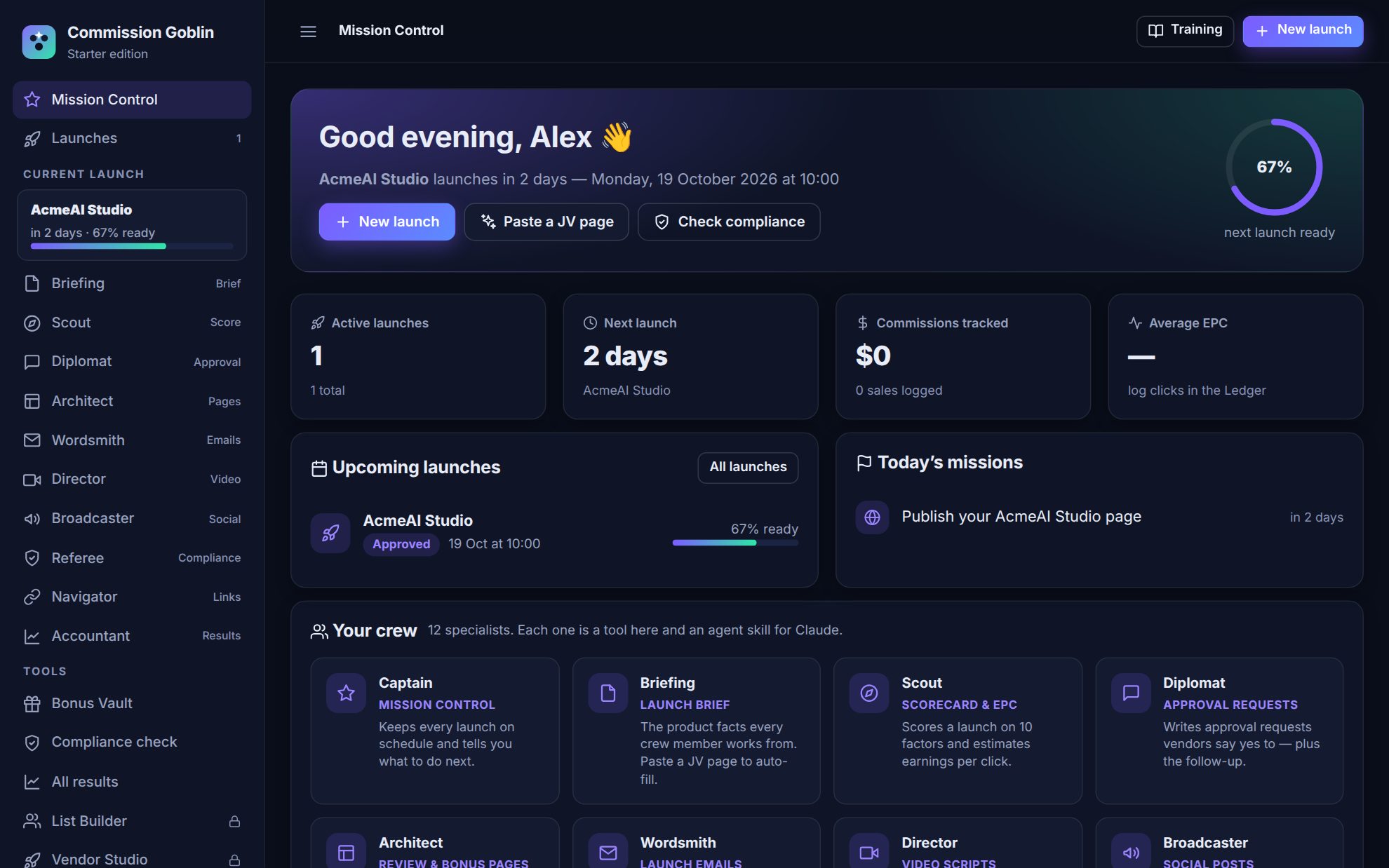Go to Briefing in the sidebar
Image resolution: width=1389 pixels, height=868 pixels.
point(132,283)
